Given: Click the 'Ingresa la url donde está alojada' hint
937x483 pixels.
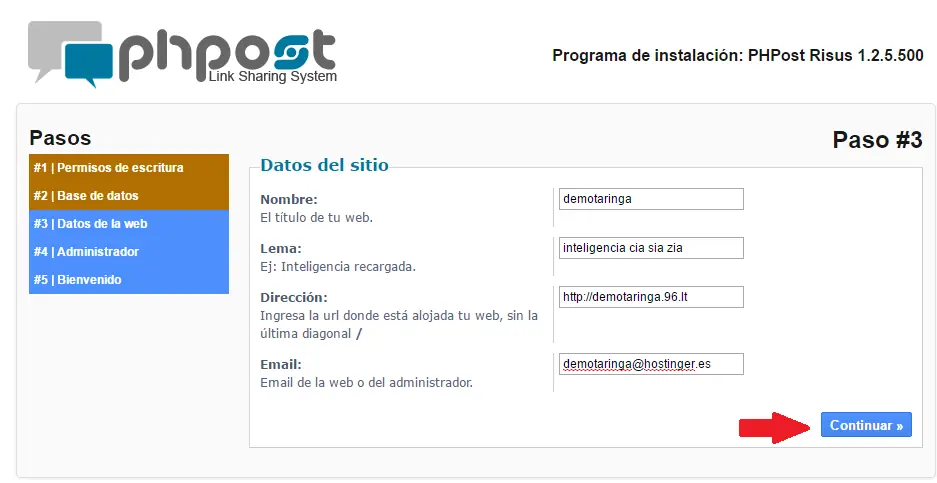Looking at the screenshot, I should (x=399, y=325).
